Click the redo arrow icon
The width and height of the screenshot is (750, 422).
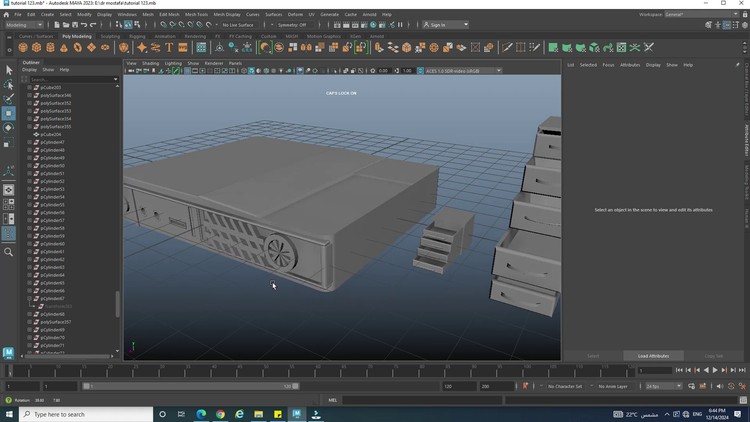tap(93, 25)
